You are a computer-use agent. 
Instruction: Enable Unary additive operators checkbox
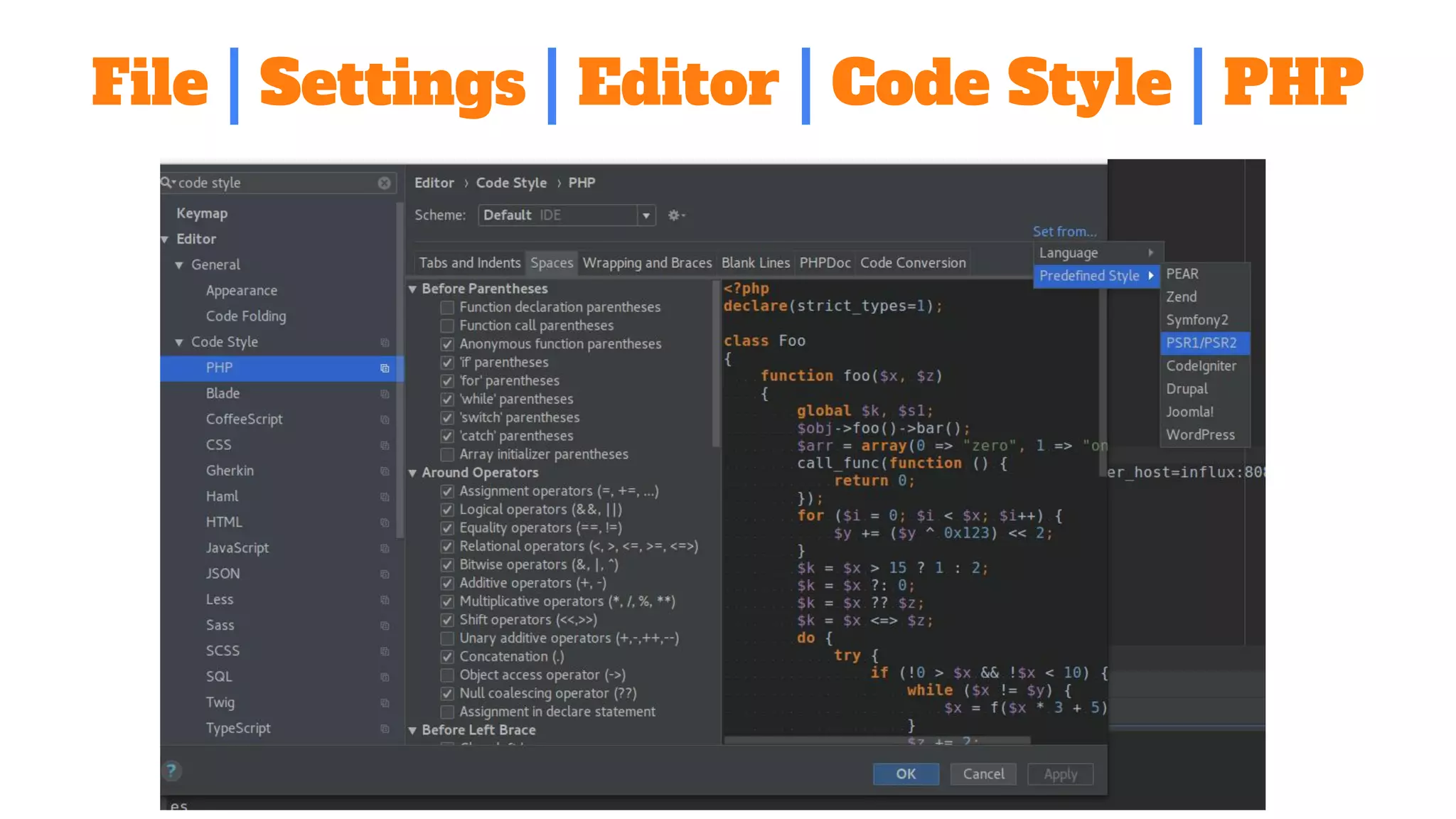pyautogui.click(x=447, y=638)
